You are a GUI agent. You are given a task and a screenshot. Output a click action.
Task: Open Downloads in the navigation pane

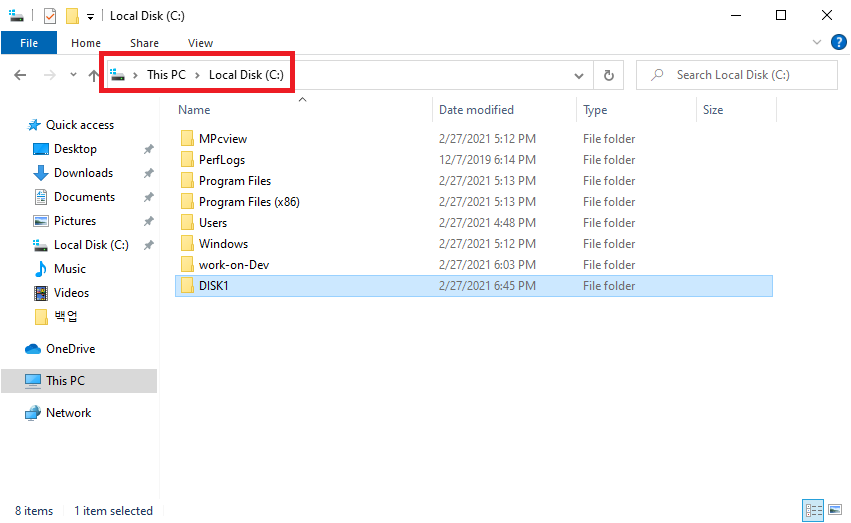click(84, 173)
